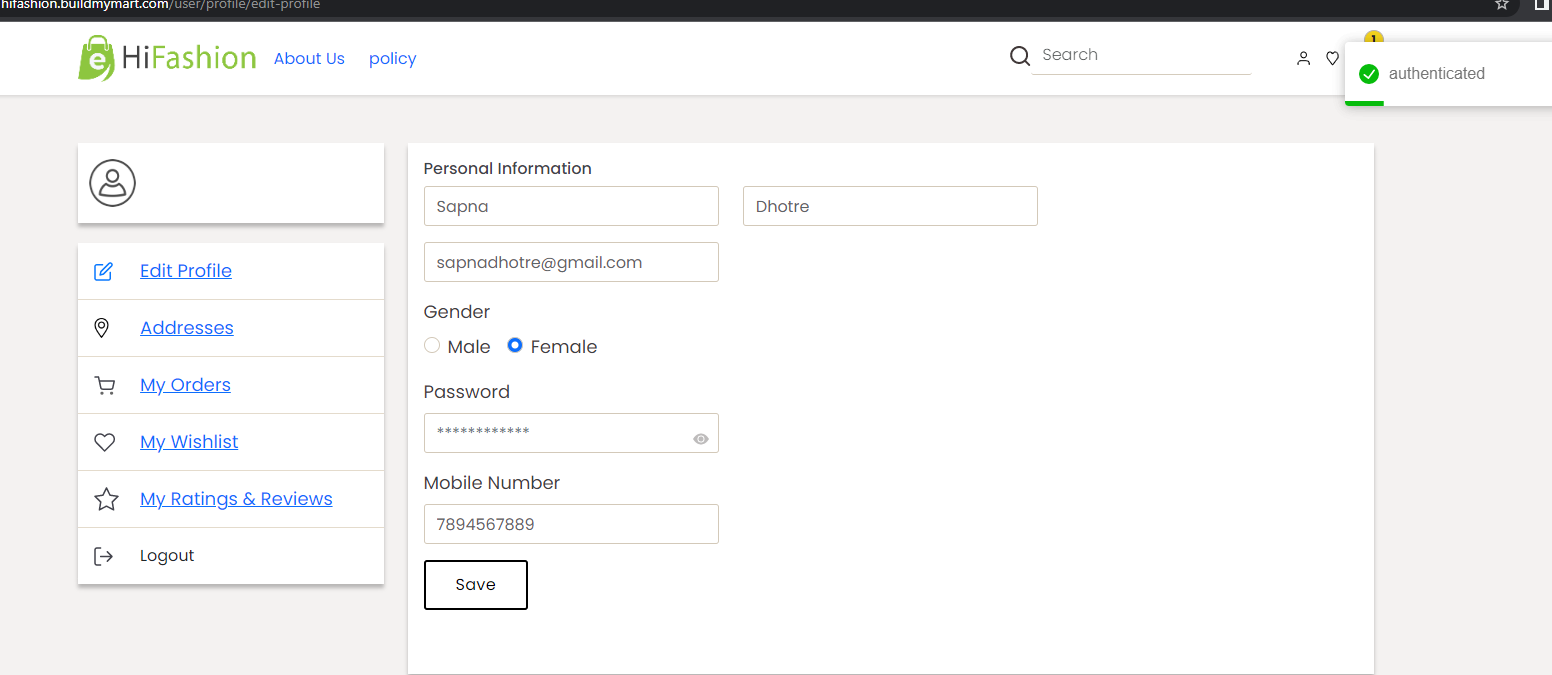Bookmark page with the star icon
The width and height of the screenshot is (1552, 675).
click(x=1501, y=4)
